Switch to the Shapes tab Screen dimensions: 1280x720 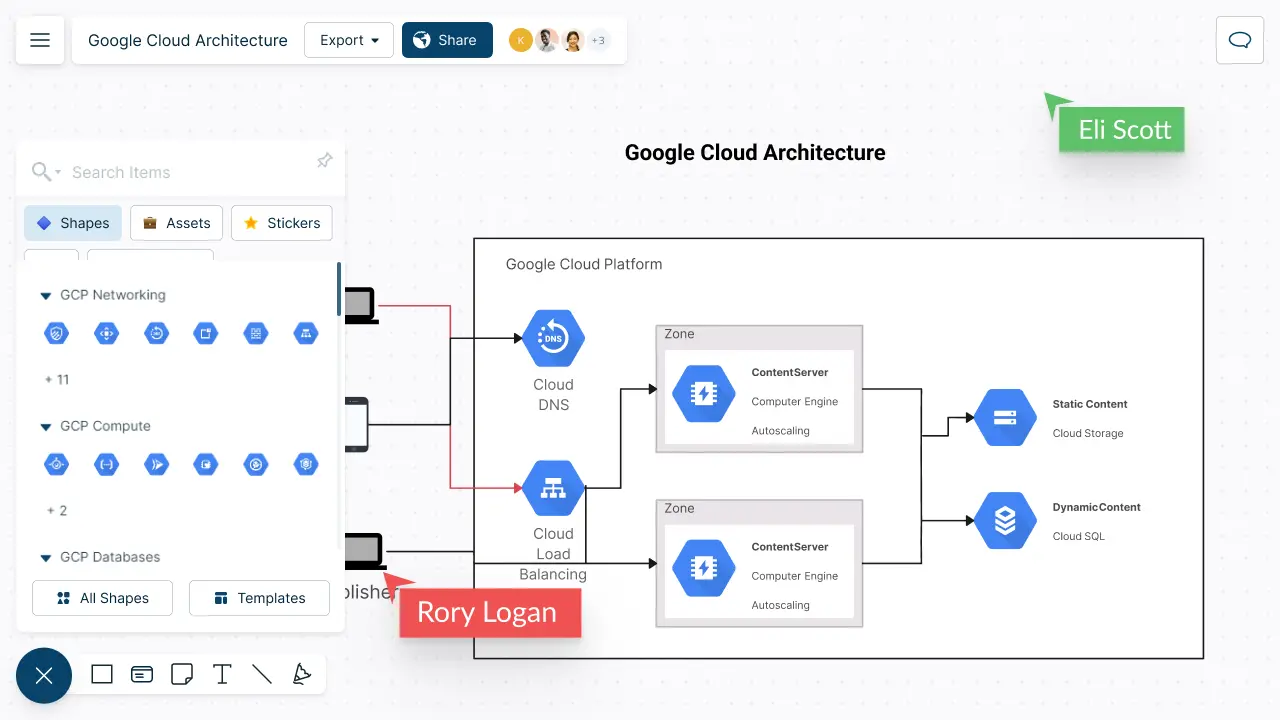[73, 223]
